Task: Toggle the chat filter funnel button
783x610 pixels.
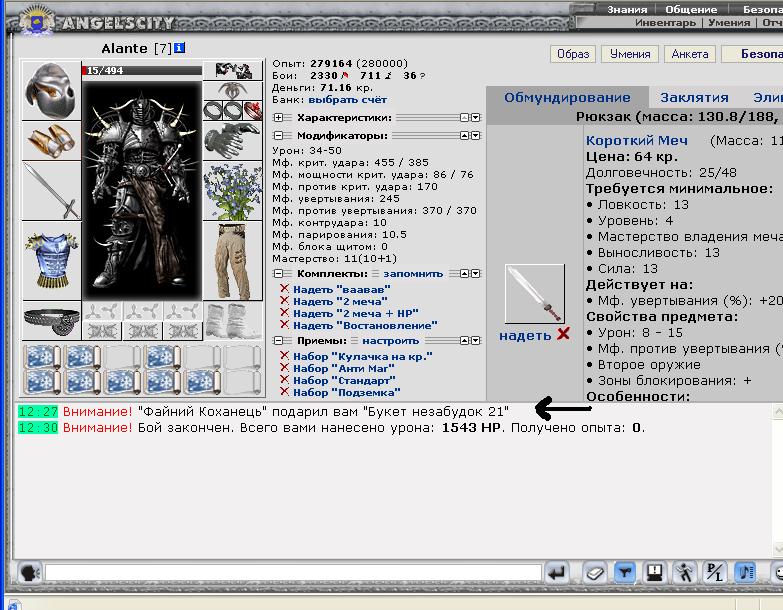Action: 624,573
